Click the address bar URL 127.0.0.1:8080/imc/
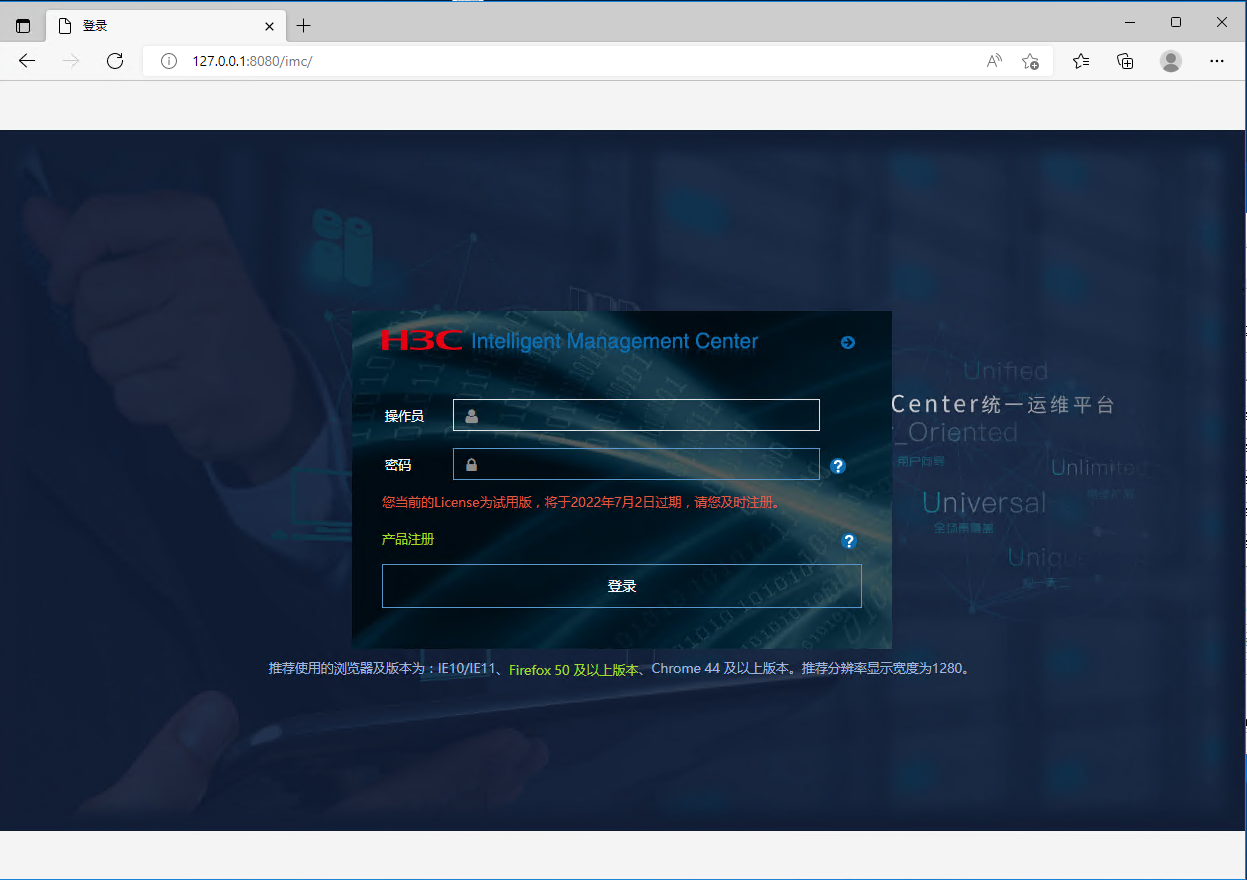1247x880 pixels. [252, 61]
